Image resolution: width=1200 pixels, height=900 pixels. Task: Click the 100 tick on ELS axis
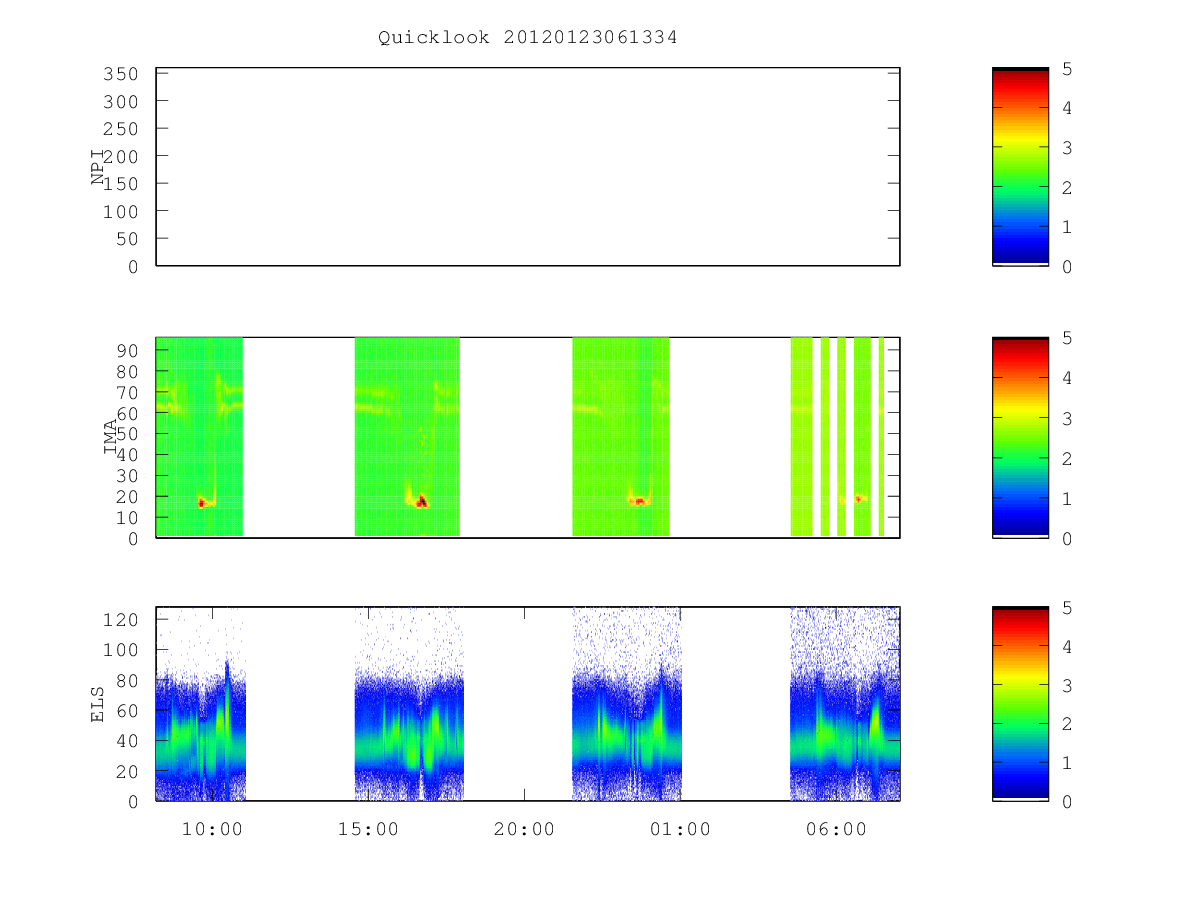coord(121,650)
